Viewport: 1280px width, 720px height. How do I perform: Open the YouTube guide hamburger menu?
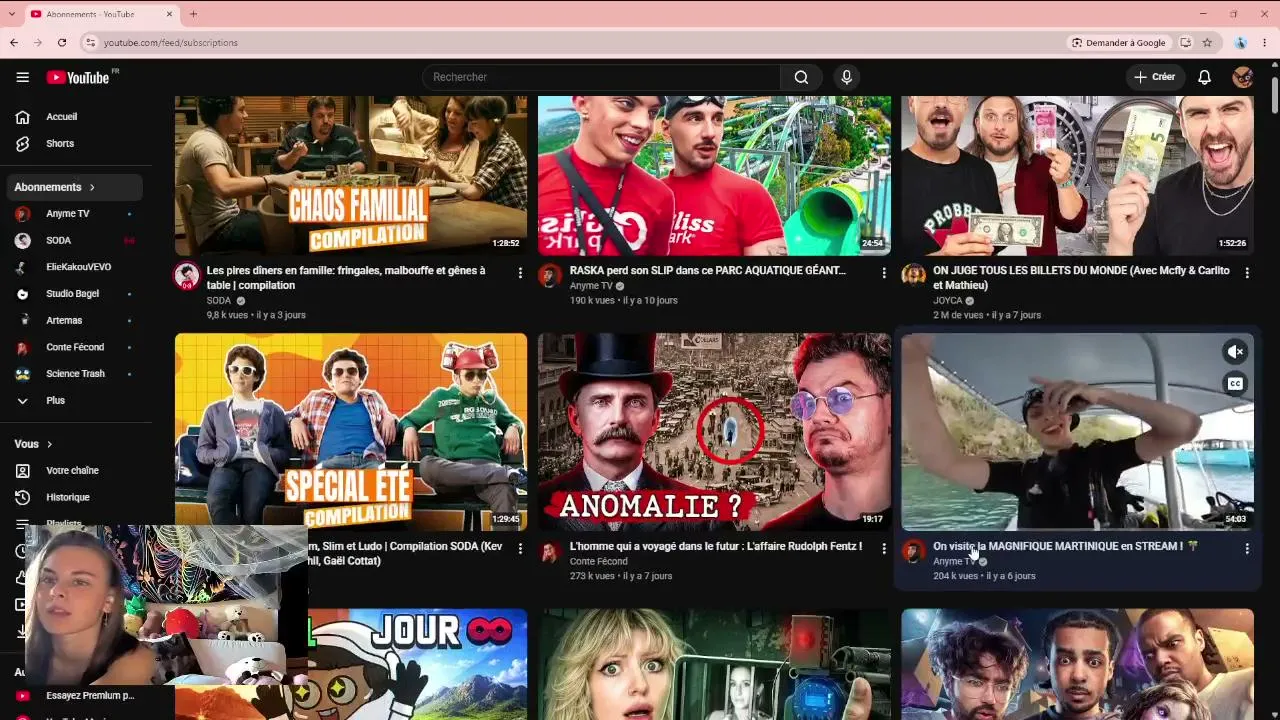click(22, 77)
